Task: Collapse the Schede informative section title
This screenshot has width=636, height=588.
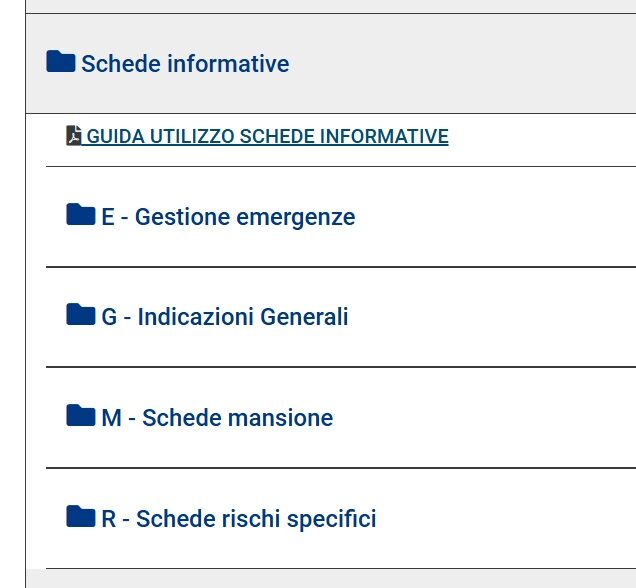Action: (x=185, y=64)
